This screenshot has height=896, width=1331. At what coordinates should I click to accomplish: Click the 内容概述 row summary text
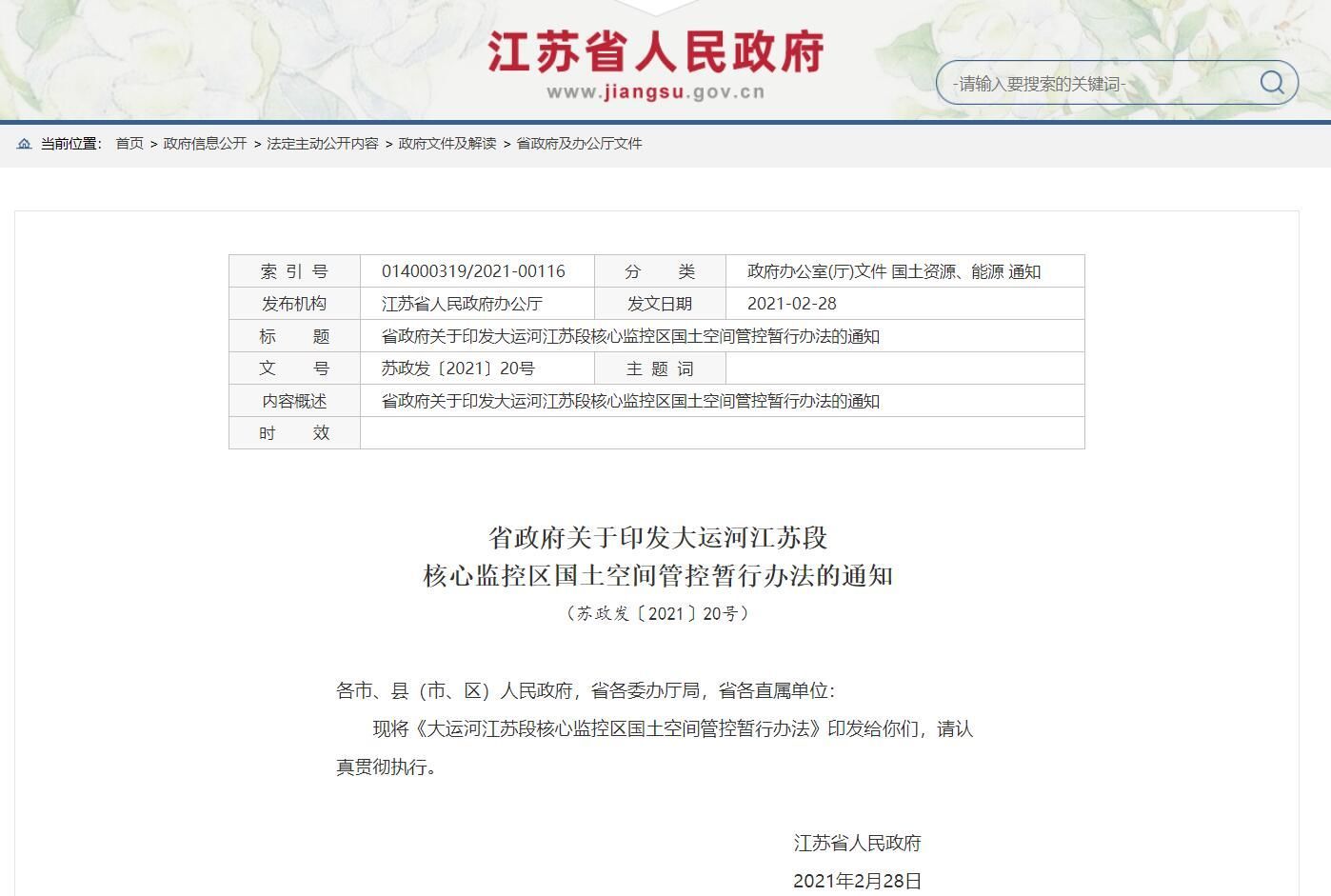[630, 401]
